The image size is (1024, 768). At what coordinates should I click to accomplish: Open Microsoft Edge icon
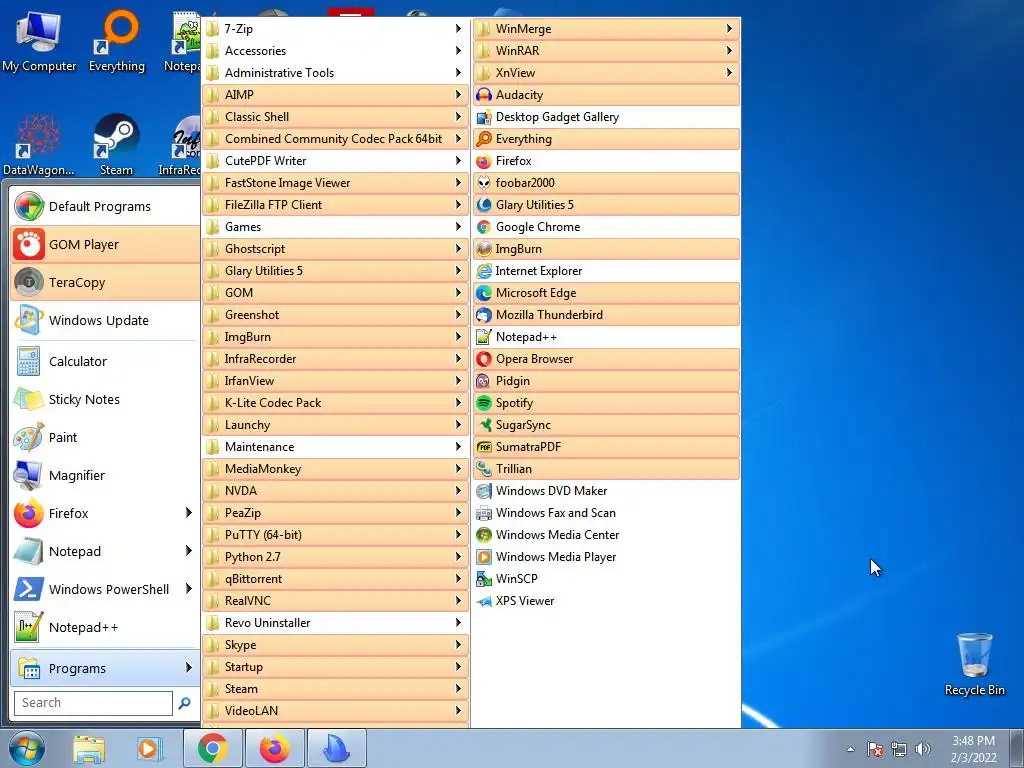pyautogui.click(x=484, y=293)
